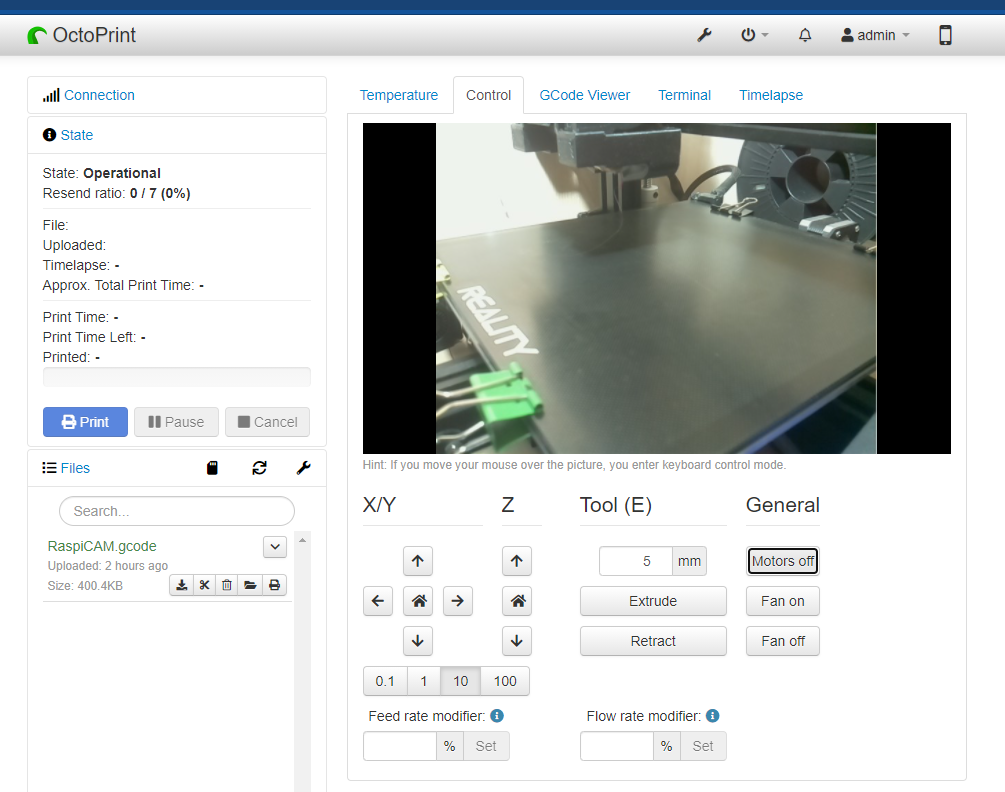Open the power/system dropdown
The image size is (1005, 792).
755,35
